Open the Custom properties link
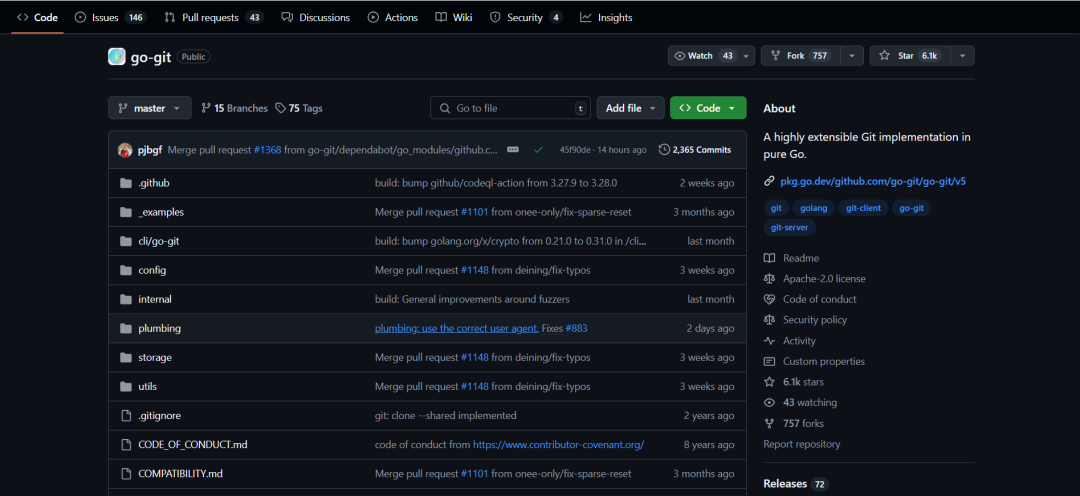The height and width of the screenshot is (496, 1080). click(814, 361)
